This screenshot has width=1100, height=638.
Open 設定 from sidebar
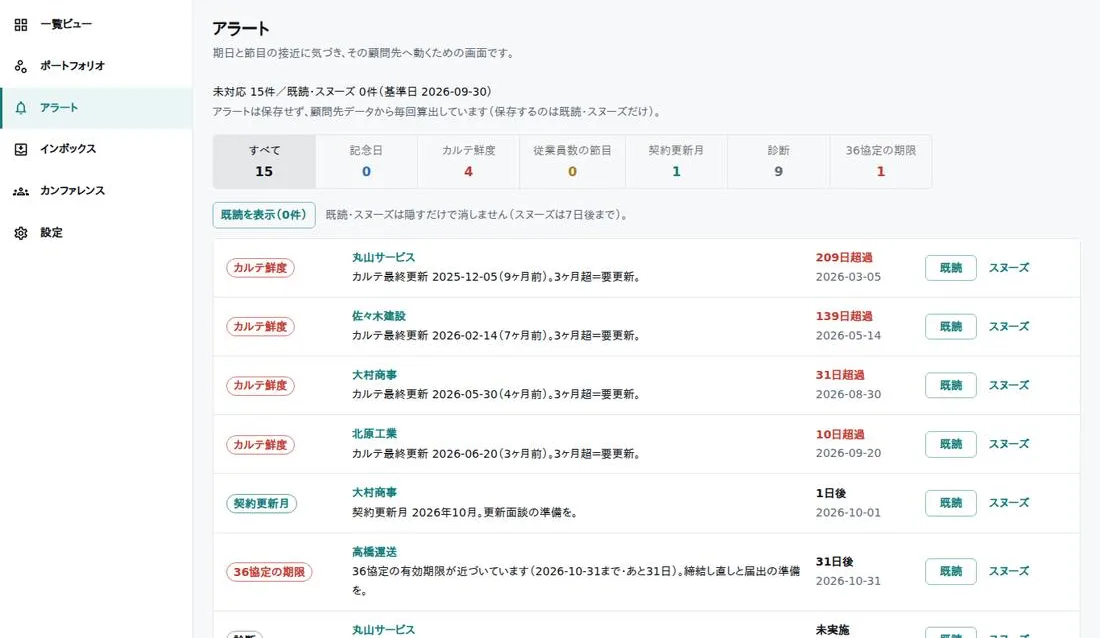(x=96, y=233)
